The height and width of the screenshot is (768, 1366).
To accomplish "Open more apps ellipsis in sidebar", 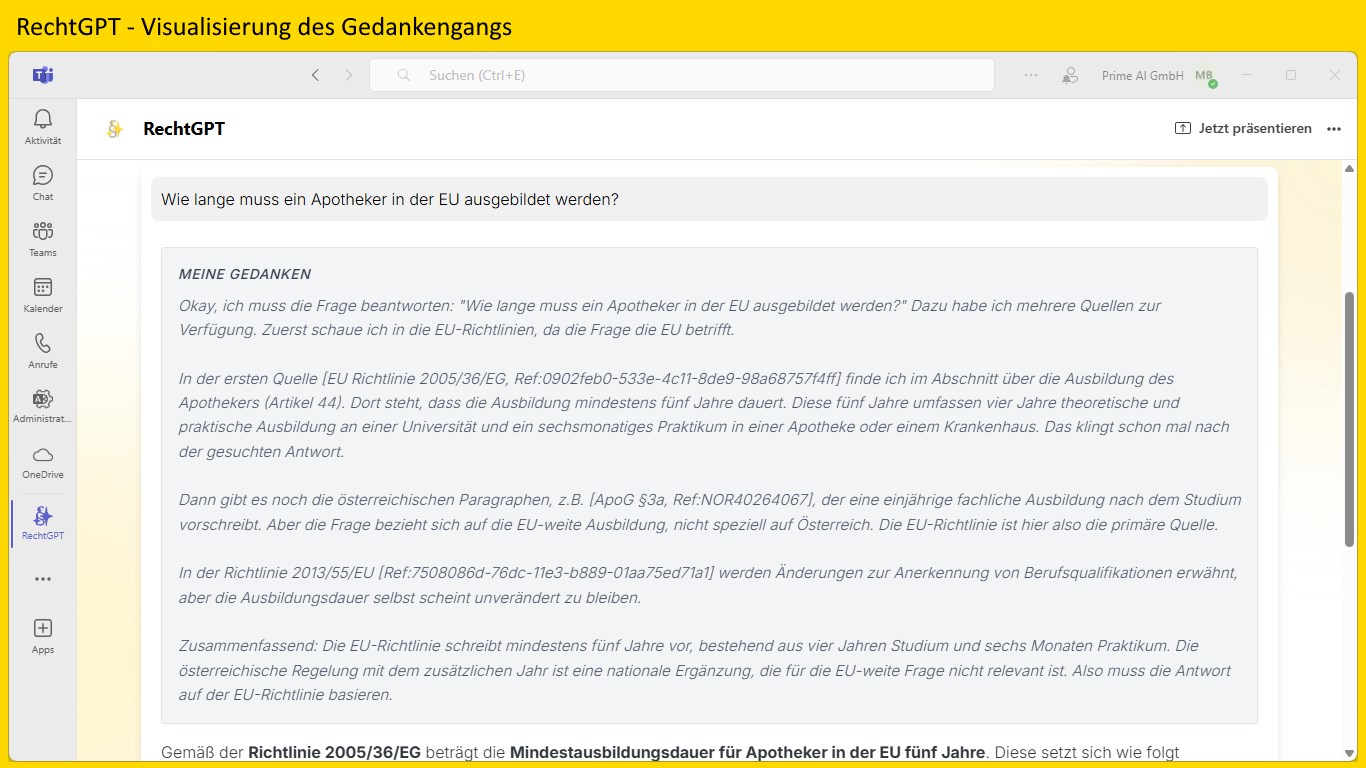I will (42, 579).
